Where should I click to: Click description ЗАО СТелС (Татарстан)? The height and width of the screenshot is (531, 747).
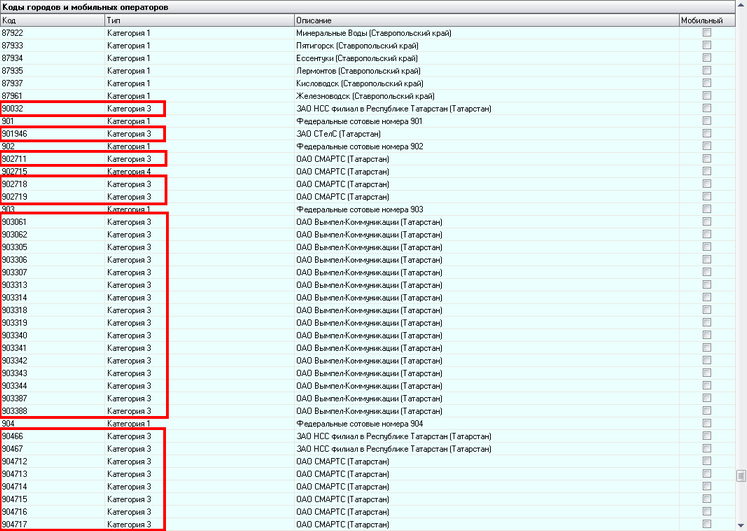click(x=338, y=134)
